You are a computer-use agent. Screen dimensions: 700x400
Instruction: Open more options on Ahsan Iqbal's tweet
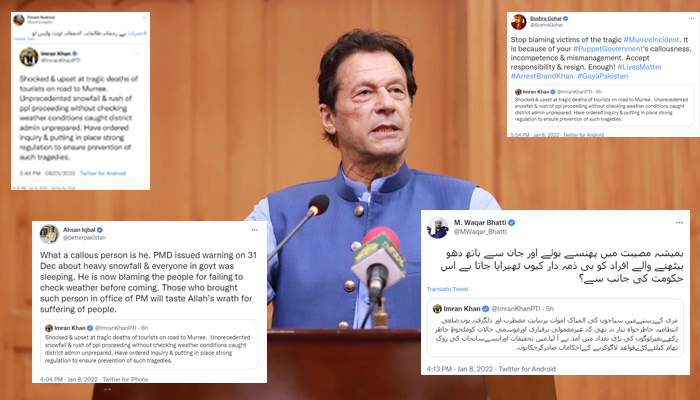coord(254,230)
